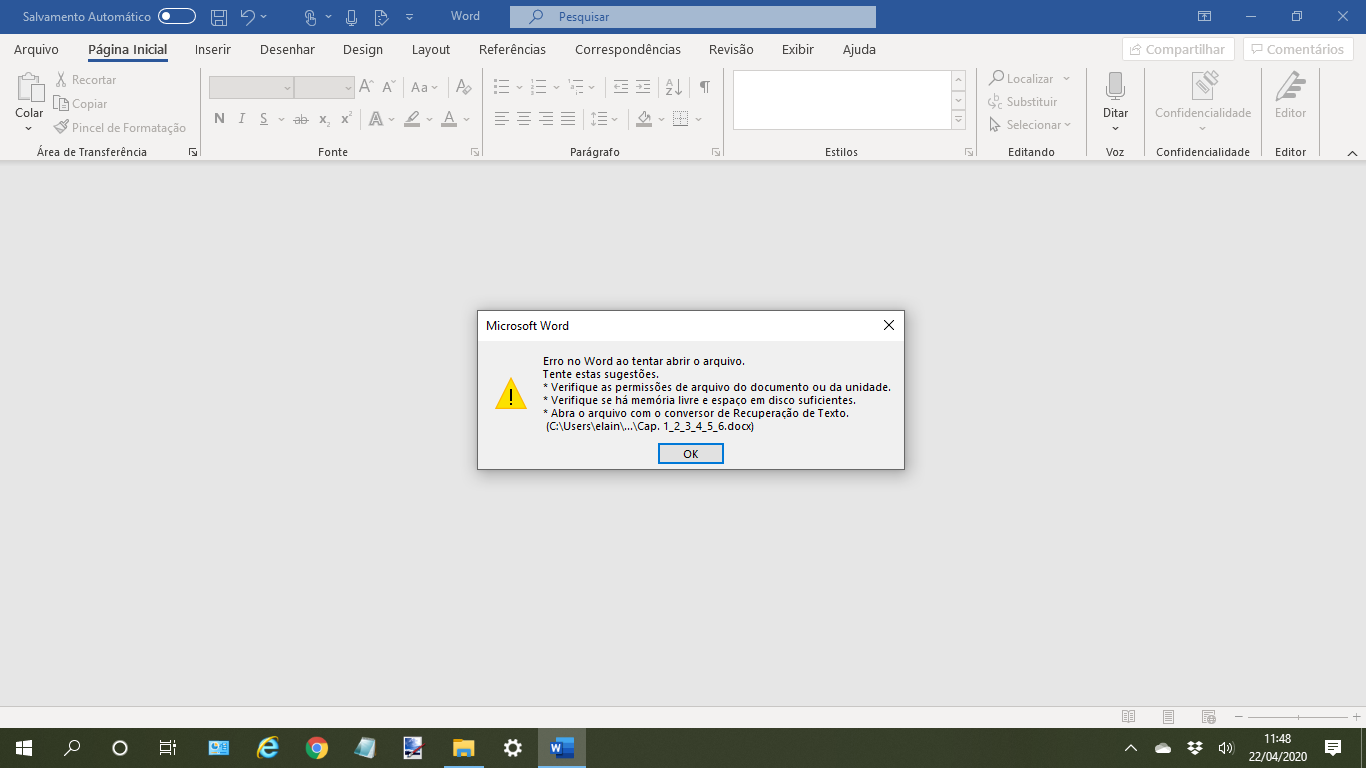Click the Save floppy disk icon
The height and width of the screenshot is (768, 1366).
[x=218, y=17]
